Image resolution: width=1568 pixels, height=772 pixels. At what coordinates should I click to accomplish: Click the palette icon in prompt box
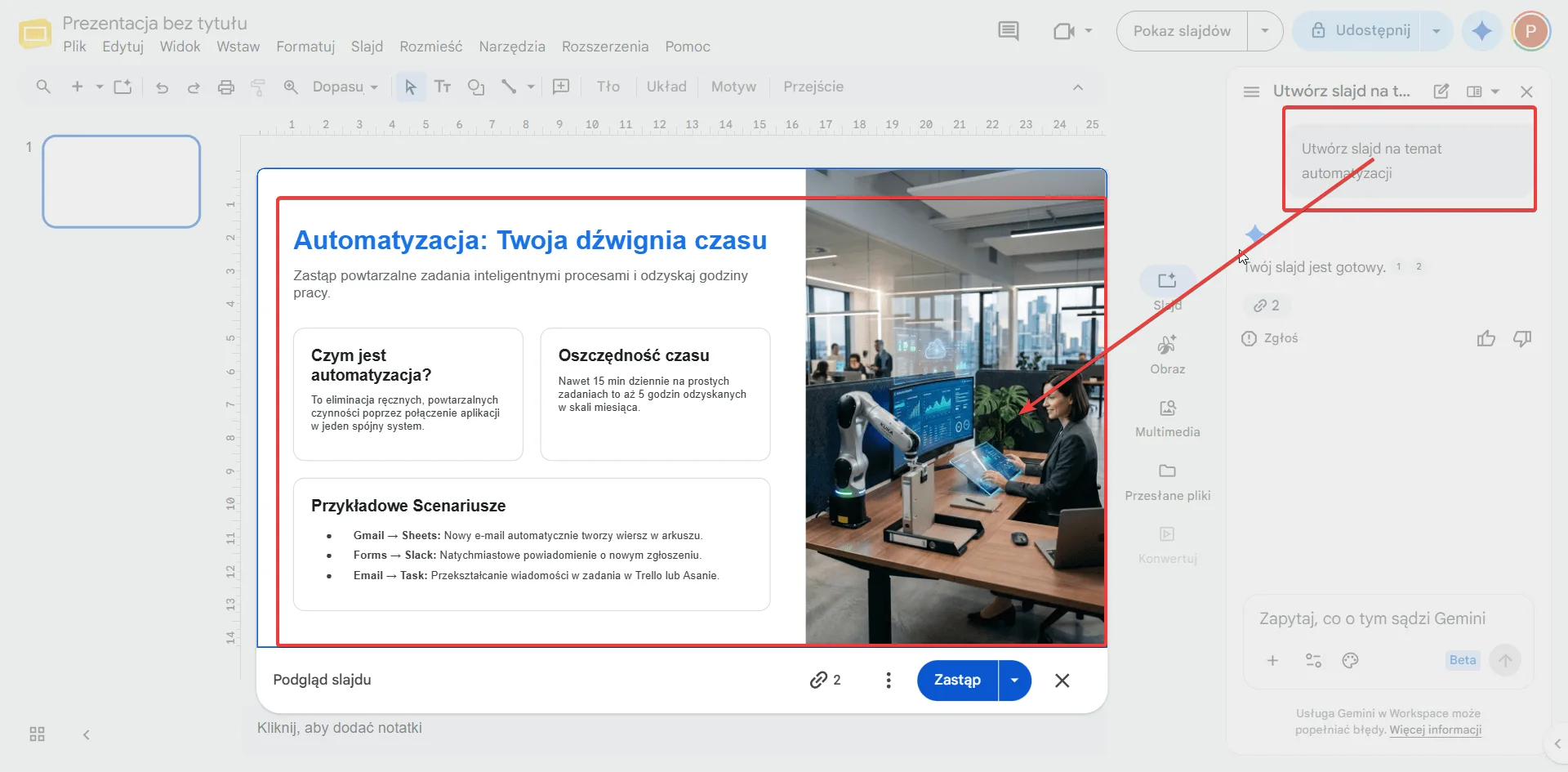(x=1351, y=660)
